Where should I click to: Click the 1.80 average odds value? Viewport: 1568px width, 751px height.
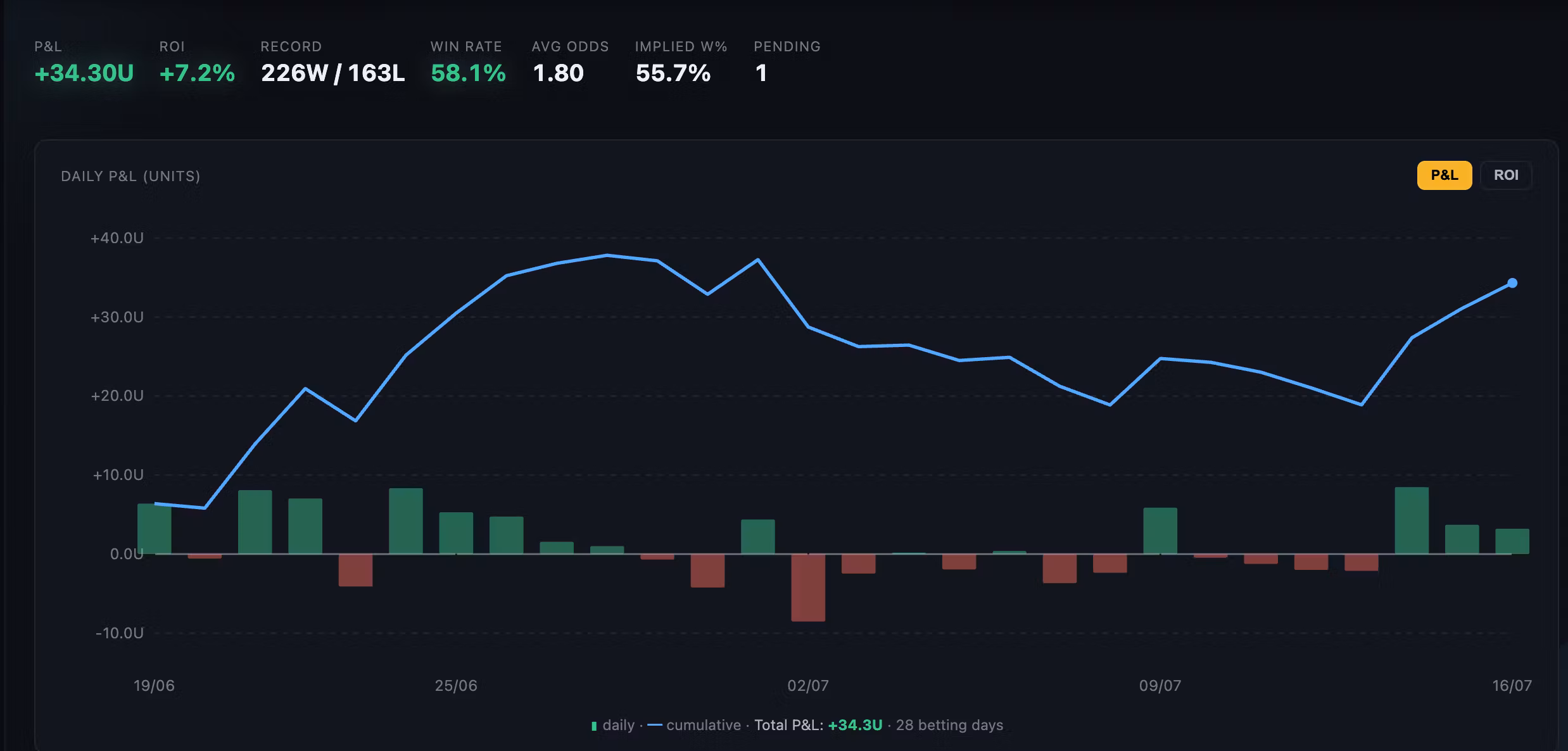(558, 73)
